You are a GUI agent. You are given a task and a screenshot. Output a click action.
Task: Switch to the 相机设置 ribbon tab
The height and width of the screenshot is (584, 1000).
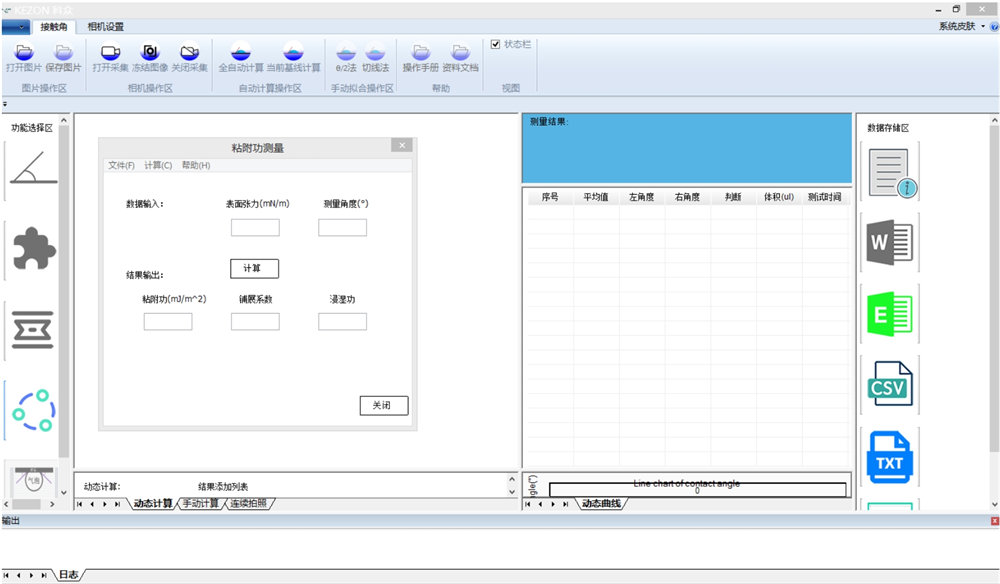pyautogui.click(x=105, y=27)
